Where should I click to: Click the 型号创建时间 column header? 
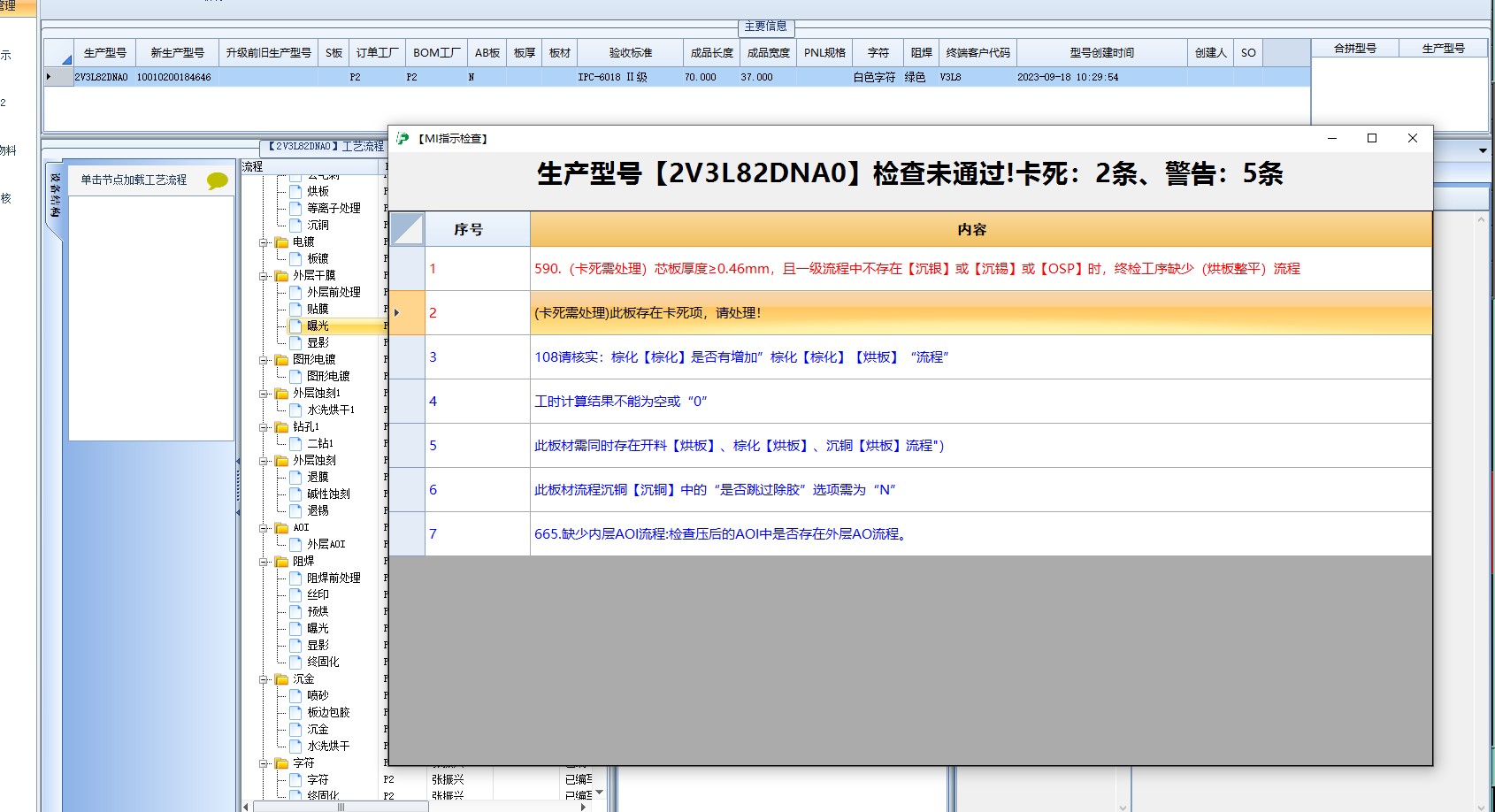[1102, 53]
